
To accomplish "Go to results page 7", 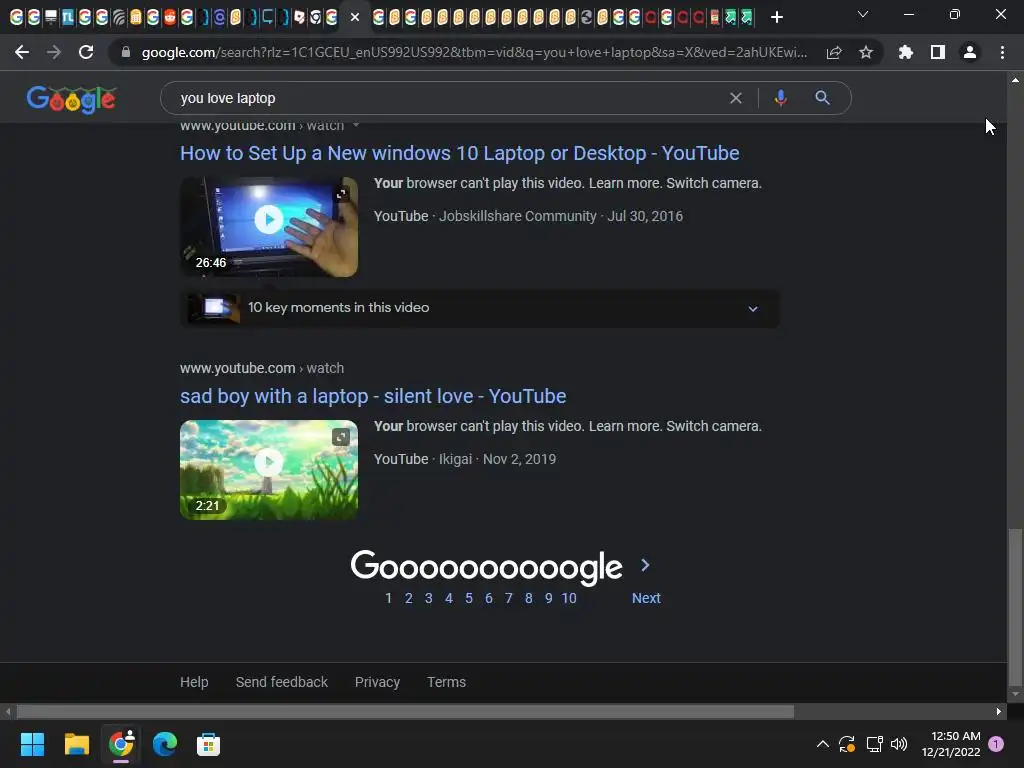I will point(509,598).
